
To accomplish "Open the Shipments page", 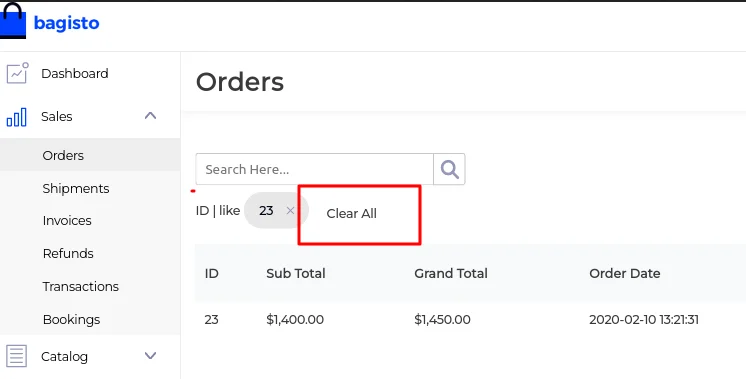I will [x=76, y=188].
